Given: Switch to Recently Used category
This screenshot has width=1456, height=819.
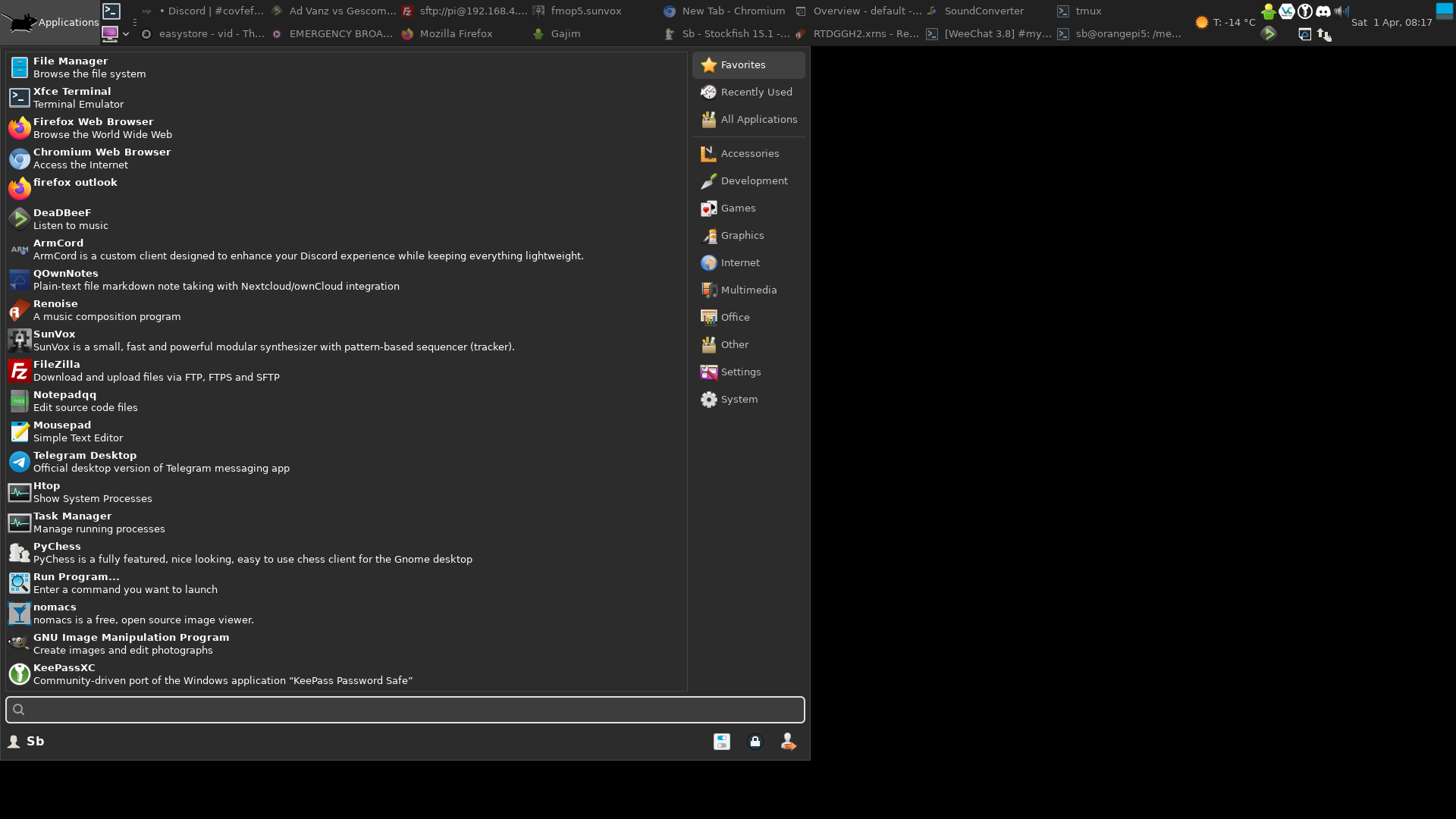Looking at the screenshot, I should pos(748,93).
